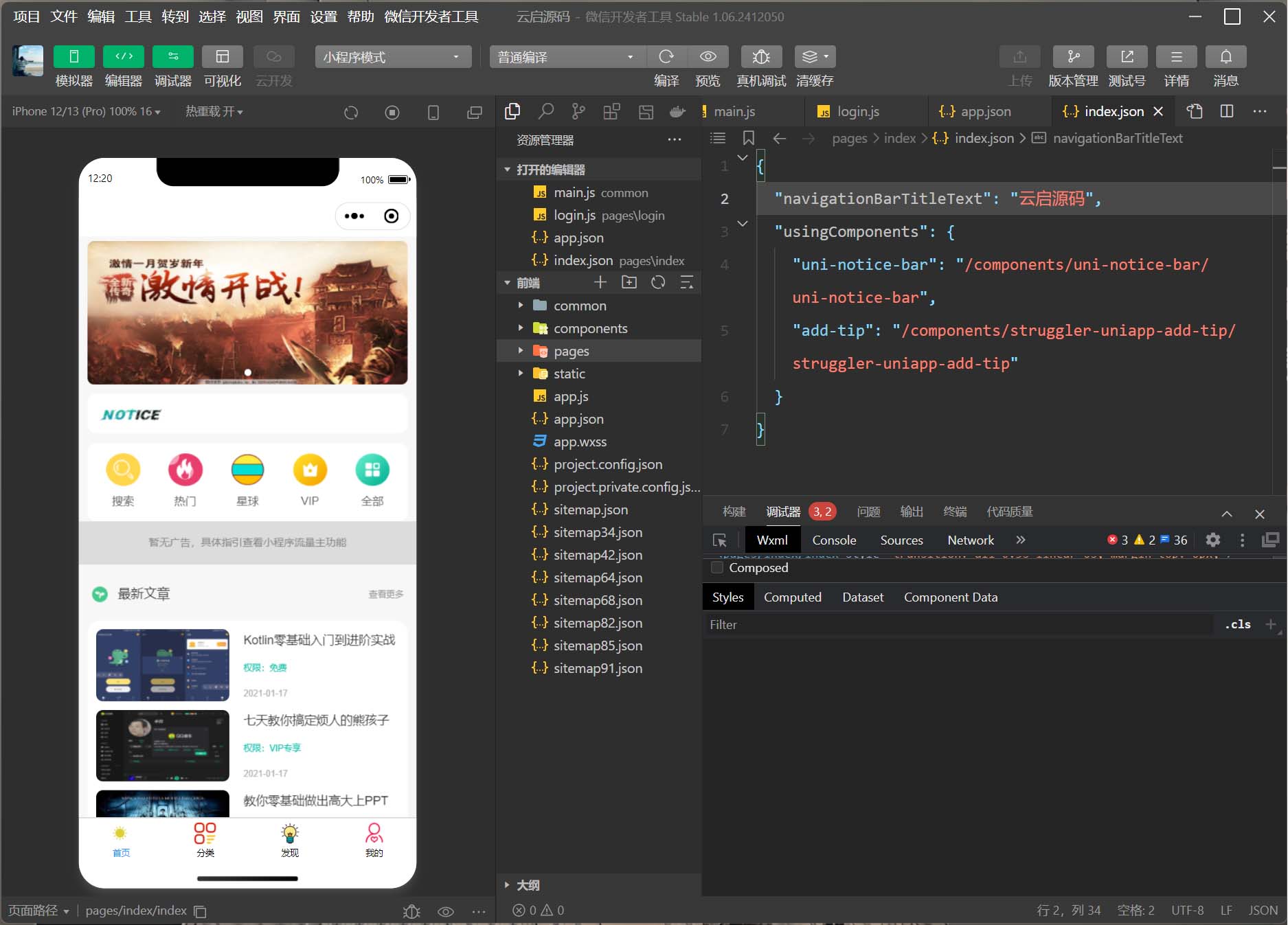Open version management (版本管理) icon
Screen dimensions: 1288x925
pyautogui.click(x=1073, y=57)
